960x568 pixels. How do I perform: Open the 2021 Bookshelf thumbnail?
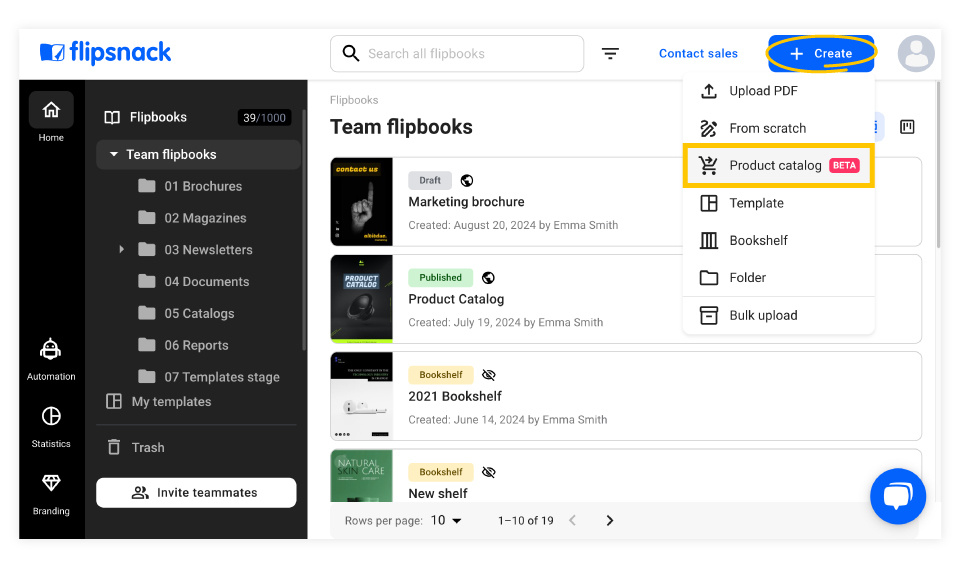pyautogui.click(x=362, y=396)
